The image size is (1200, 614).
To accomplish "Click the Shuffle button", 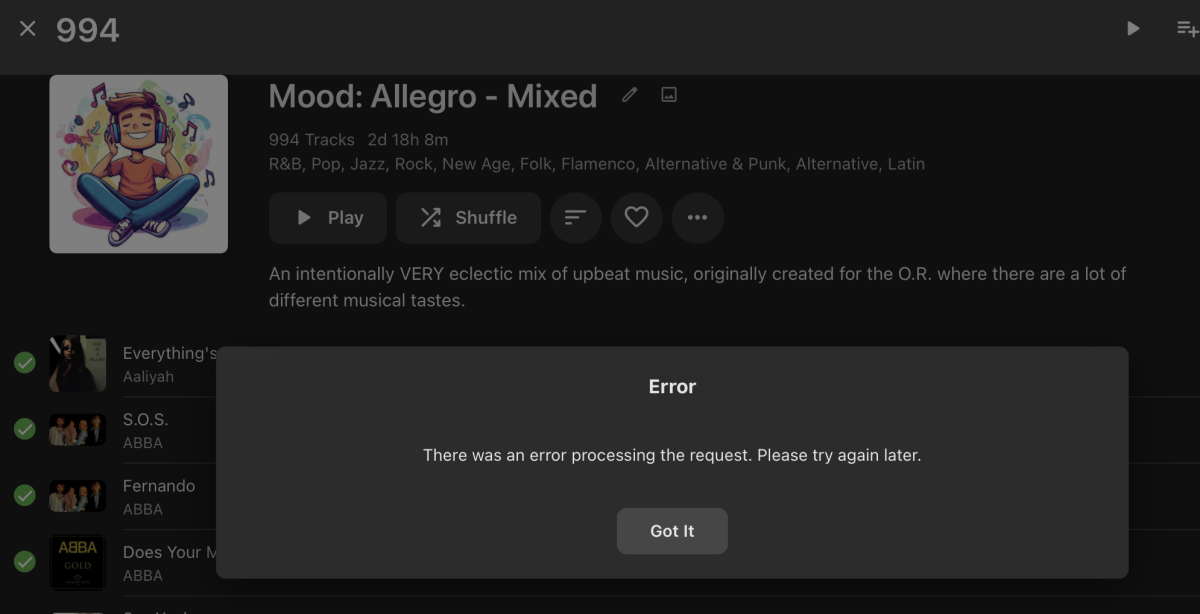I will tap(468, 217).
